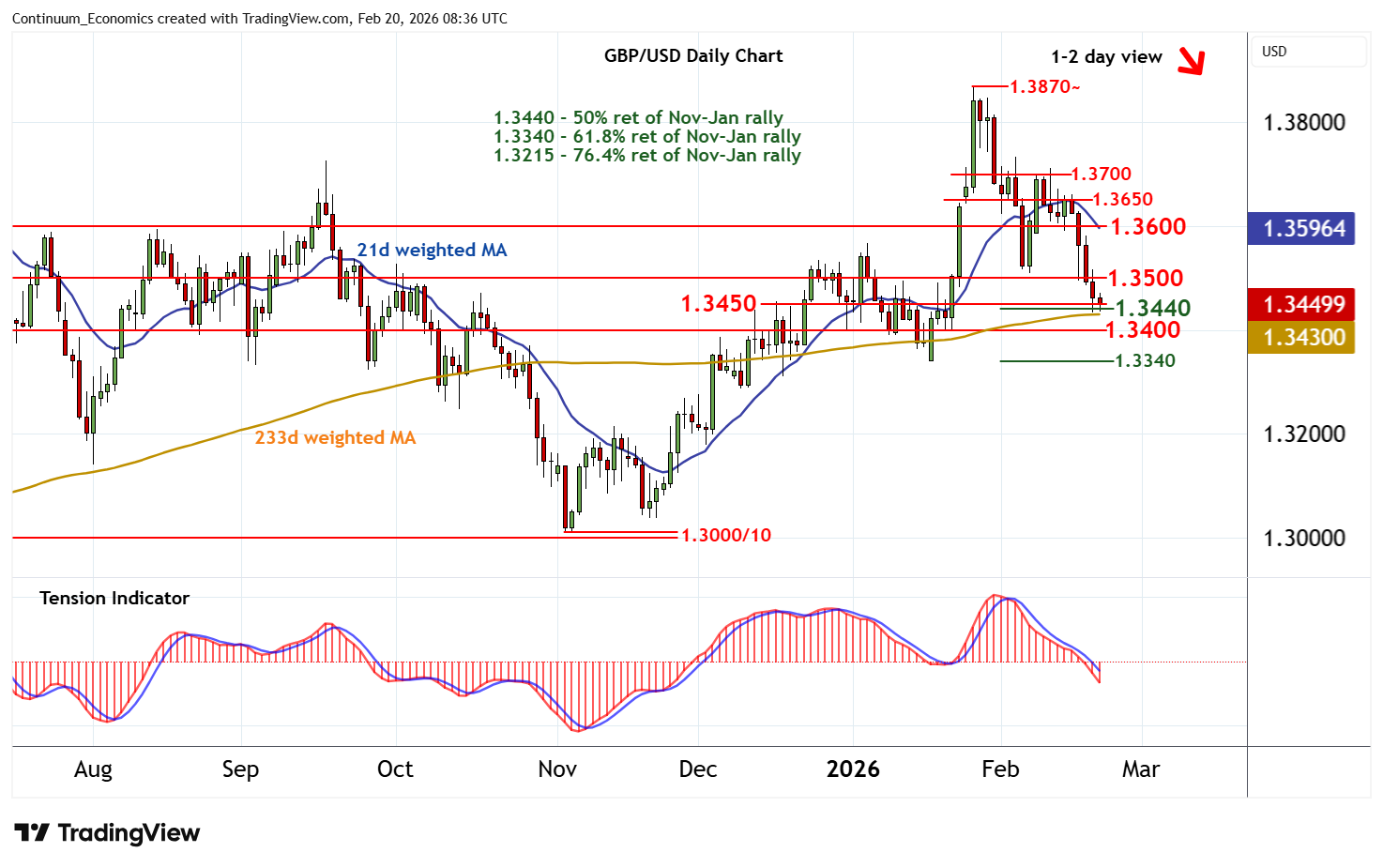Click the TradingView logo at bottom left
Screen dimensions: 1383x868
click(107, 832)
